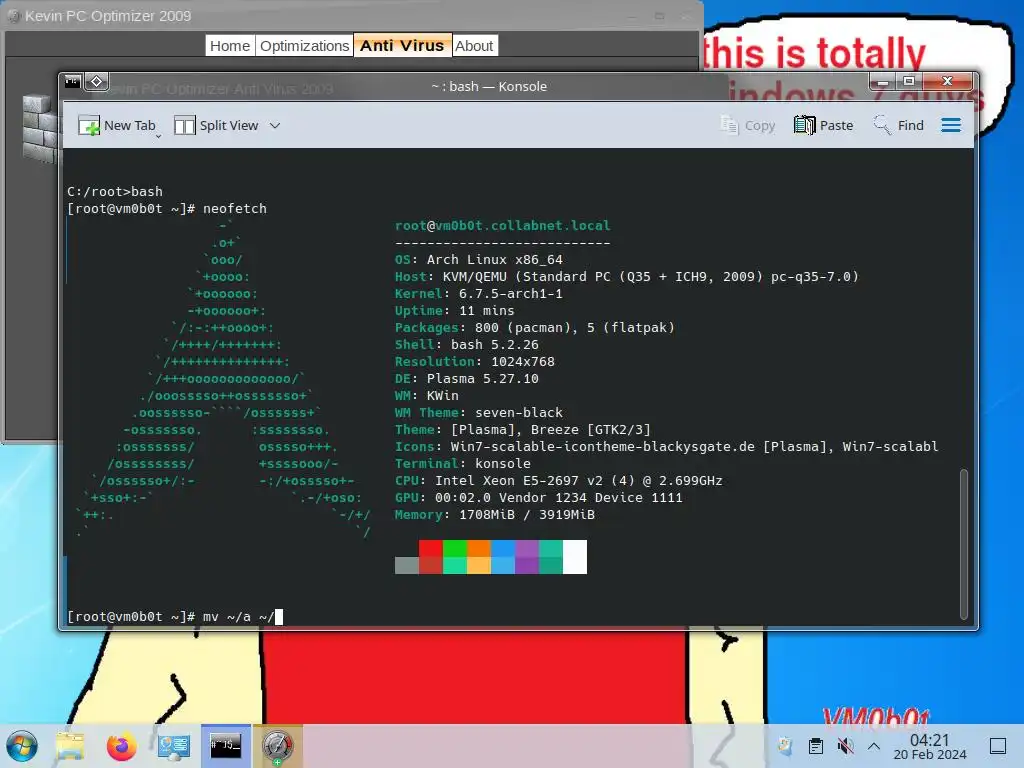Click the Konsole window menu icon
1024x768 pixels.
click(72, 82)
